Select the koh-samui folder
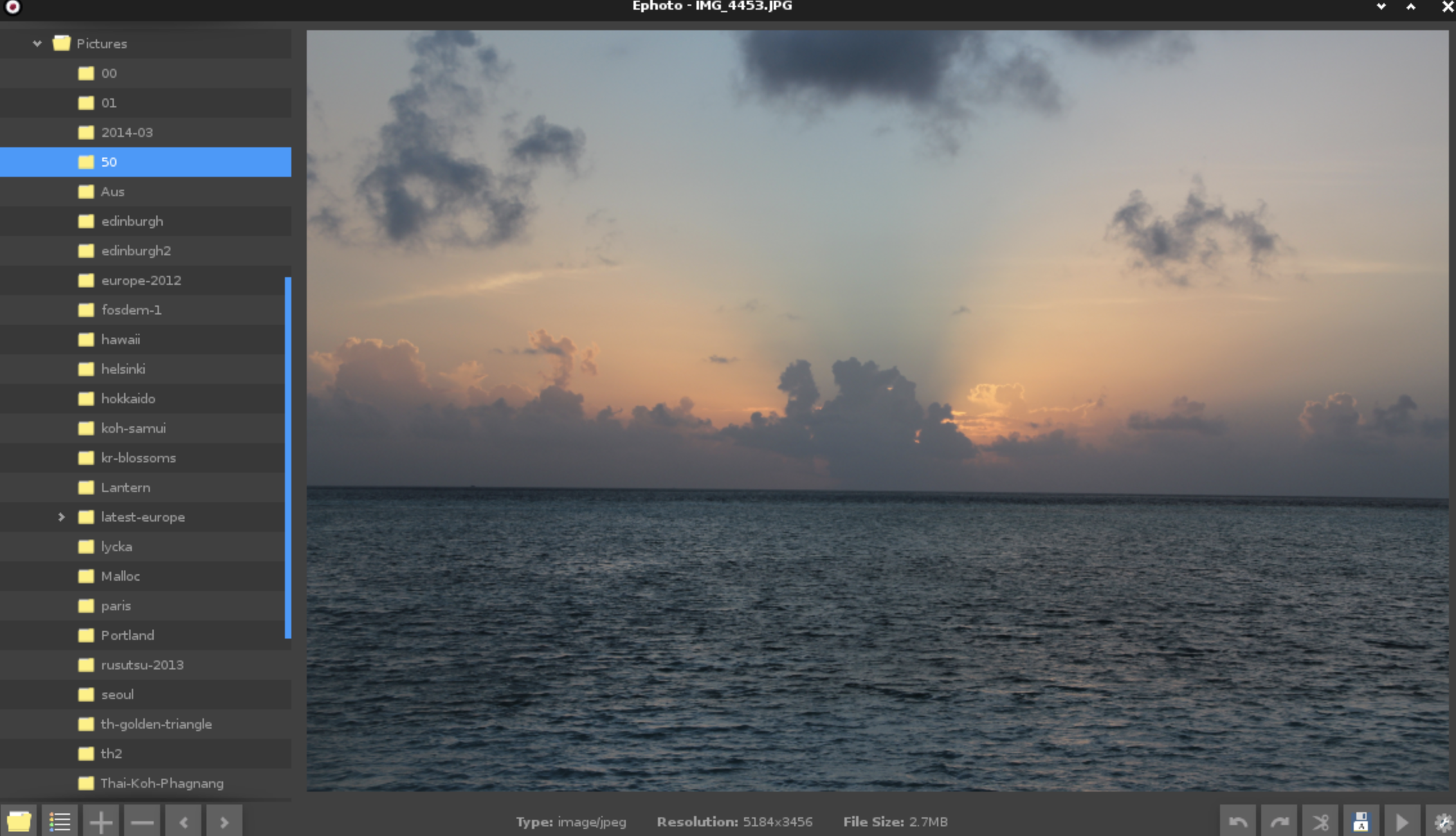Screen dimensions: 1456x836 tap(133, 428)
